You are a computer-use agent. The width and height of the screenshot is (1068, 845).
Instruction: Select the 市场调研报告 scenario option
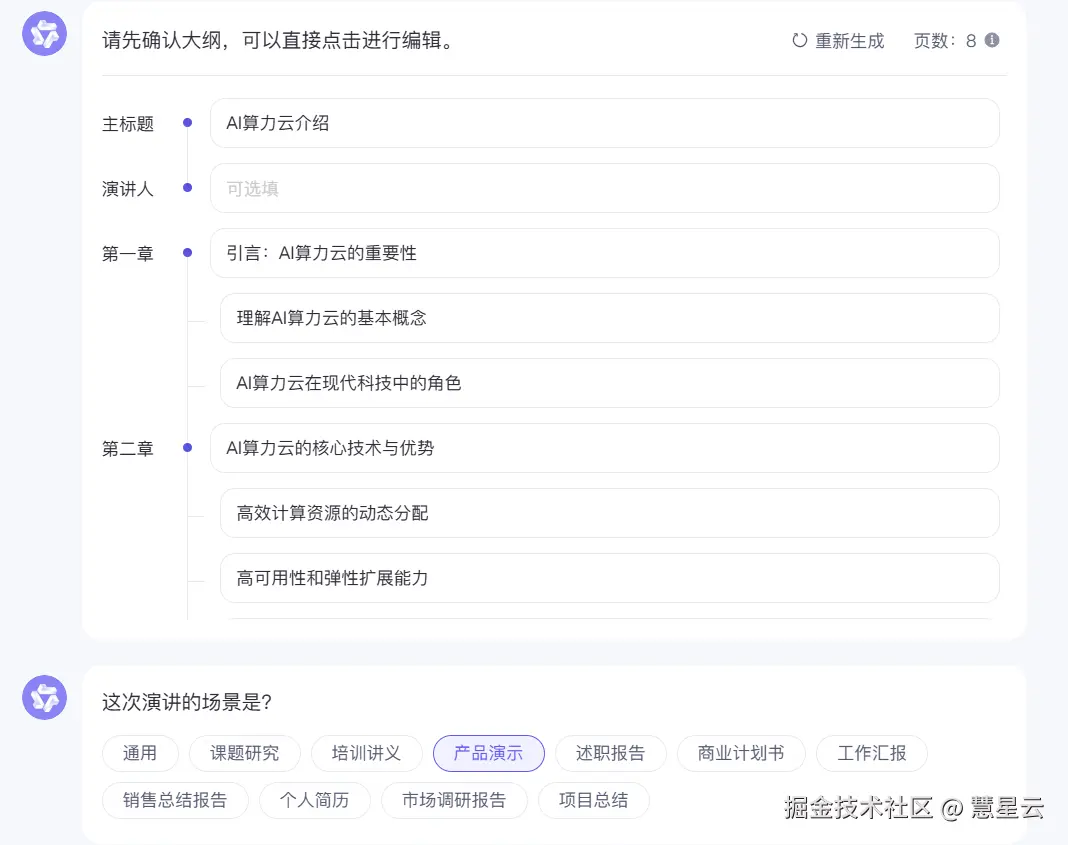(x=454, y=800)
